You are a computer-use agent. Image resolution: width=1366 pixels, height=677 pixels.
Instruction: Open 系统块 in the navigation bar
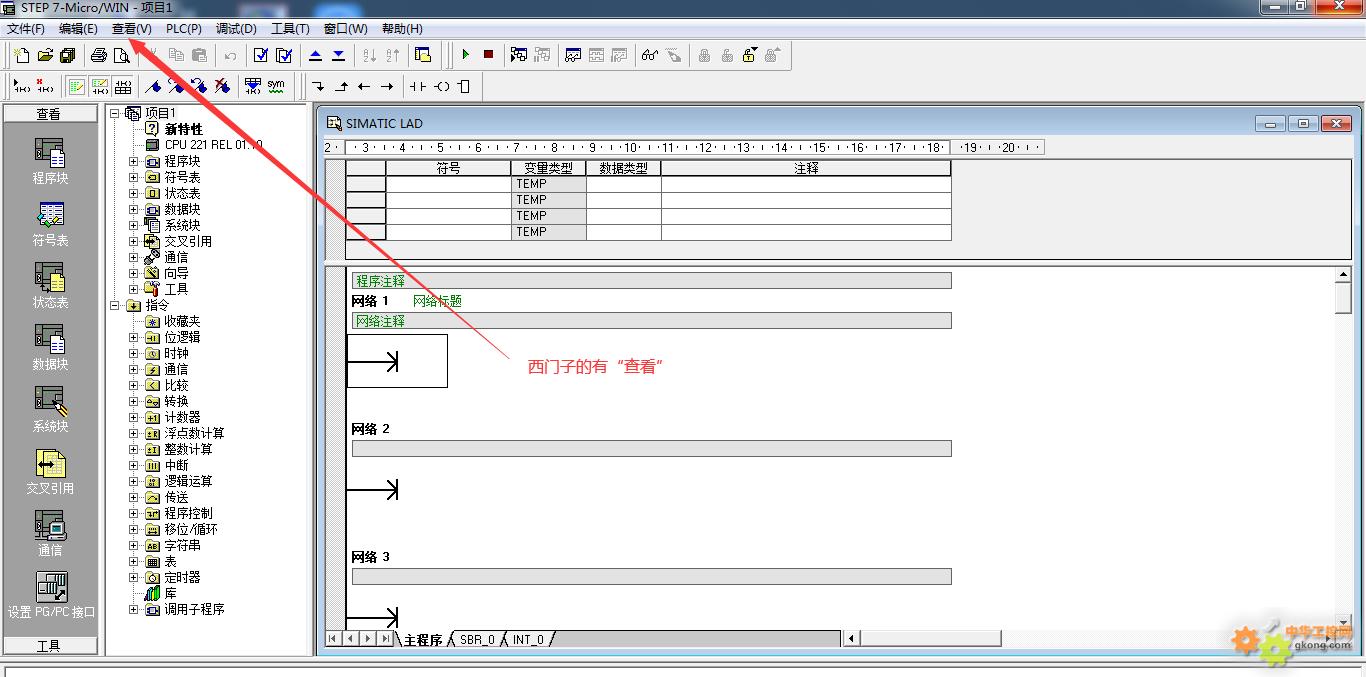coord(50,410)
